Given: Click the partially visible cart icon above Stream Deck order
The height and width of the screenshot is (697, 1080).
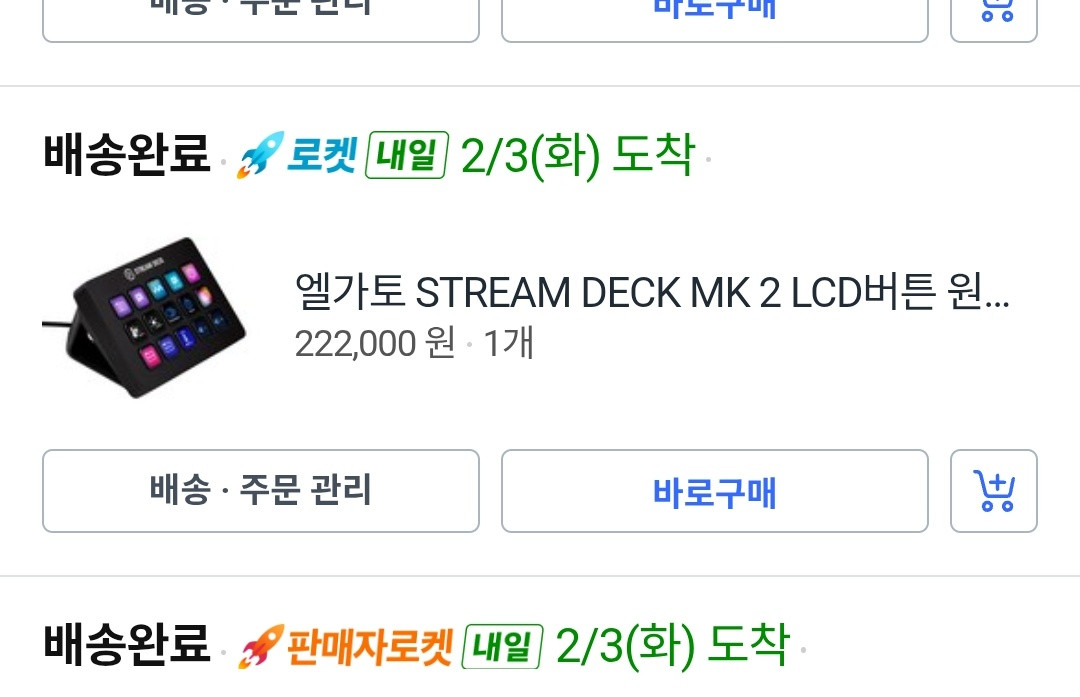Looking at the screenshot, I should (x=993, y=19).
